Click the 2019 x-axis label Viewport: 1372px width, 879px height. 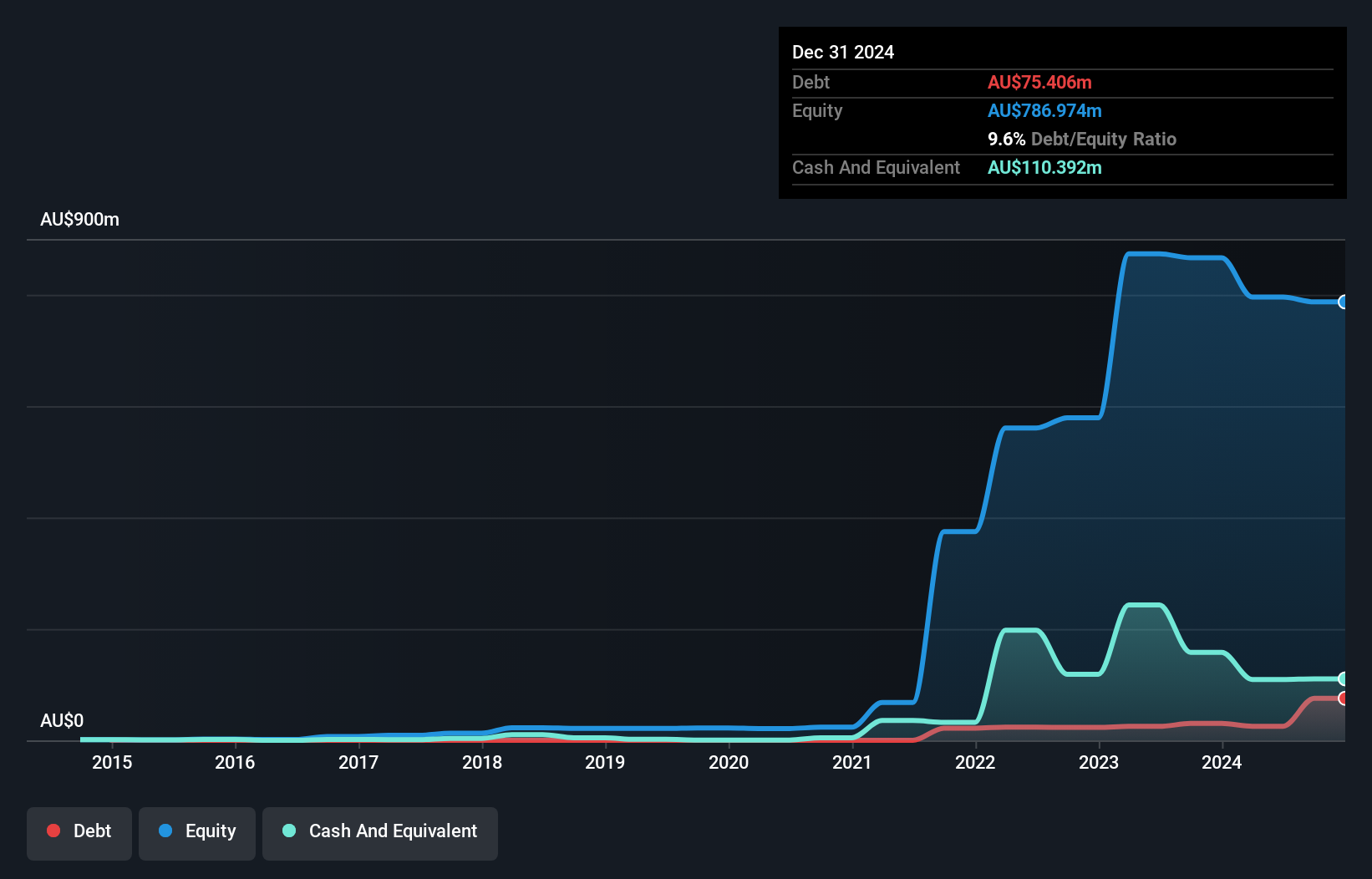pyautogui.click(x=605, y=762)
